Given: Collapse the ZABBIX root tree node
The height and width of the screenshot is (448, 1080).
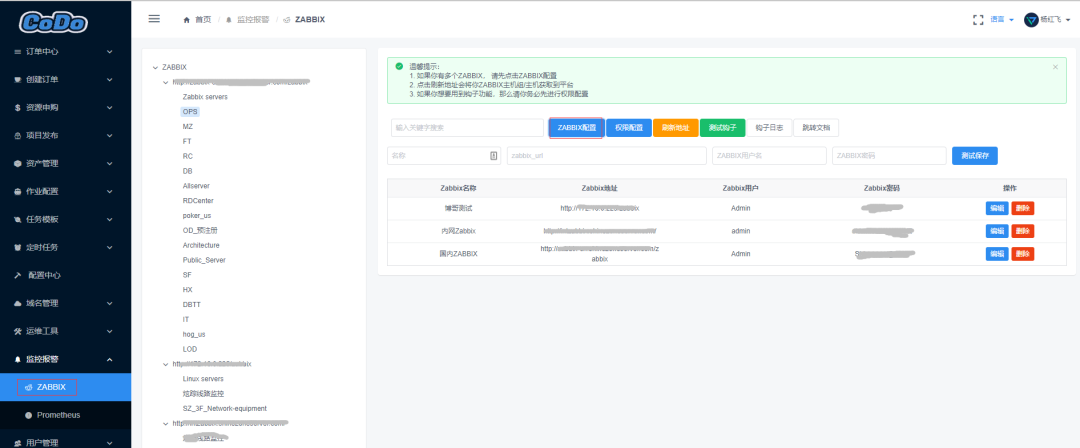Looking at the screenshot, I should pyautogui.click(x=154, y=67).
